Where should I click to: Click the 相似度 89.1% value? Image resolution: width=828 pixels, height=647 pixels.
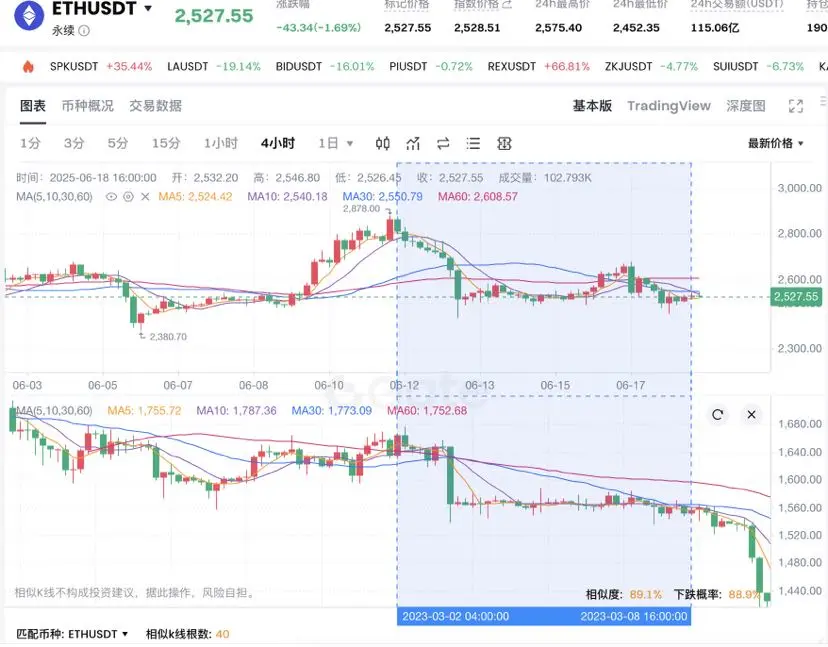(645, 595)
